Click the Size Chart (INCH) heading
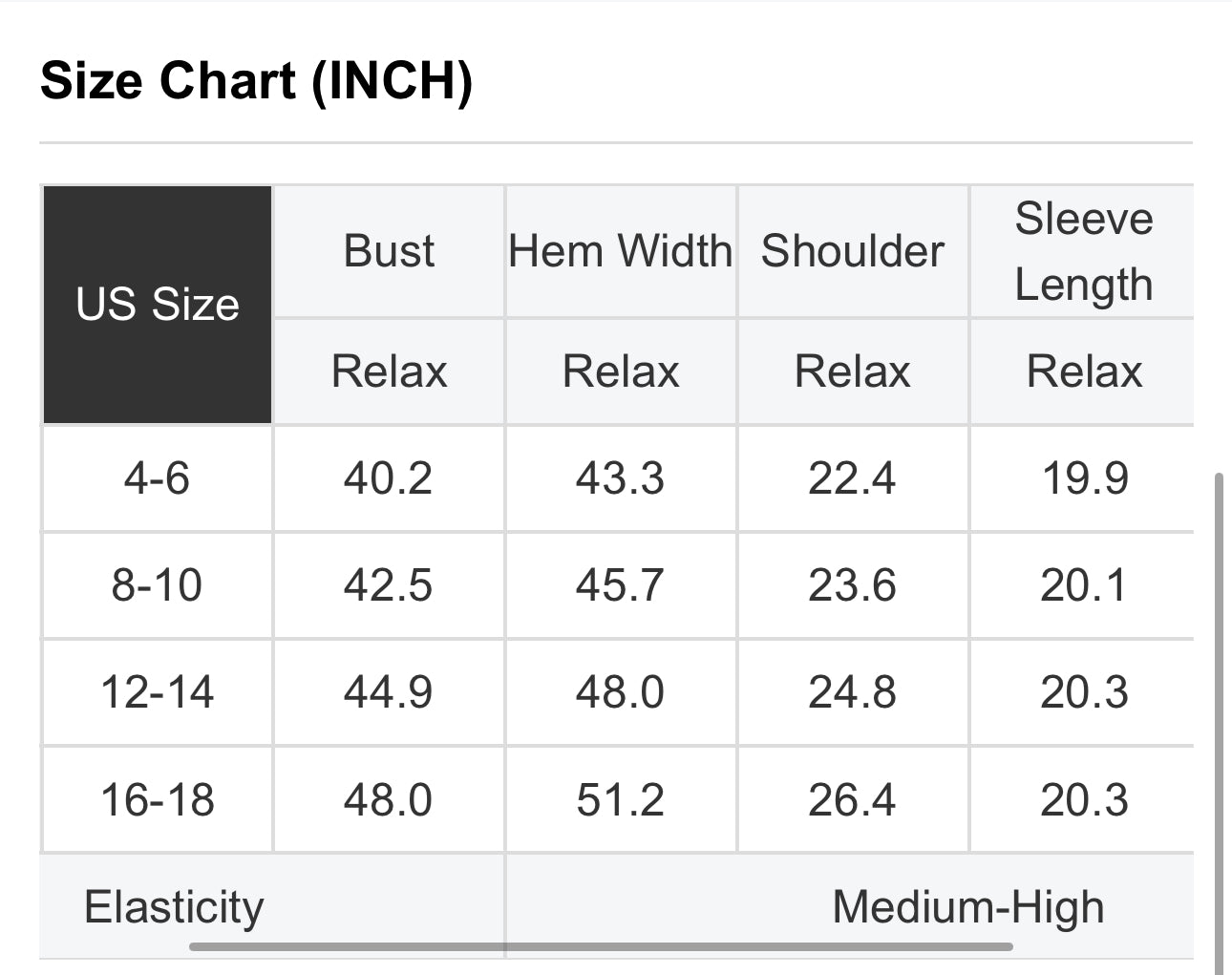The width and height of the screenshot is (1232, 975). pyautogui.click(x=256, y=80)
